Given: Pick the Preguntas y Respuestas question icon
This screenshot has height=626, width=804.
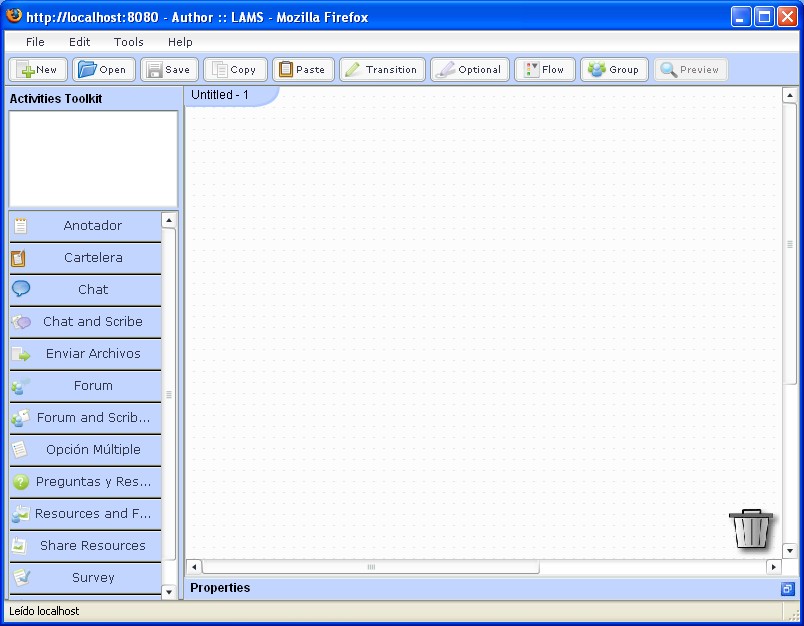Looking at the screenshot, I should pyautogui.click(x=20, y=482).
